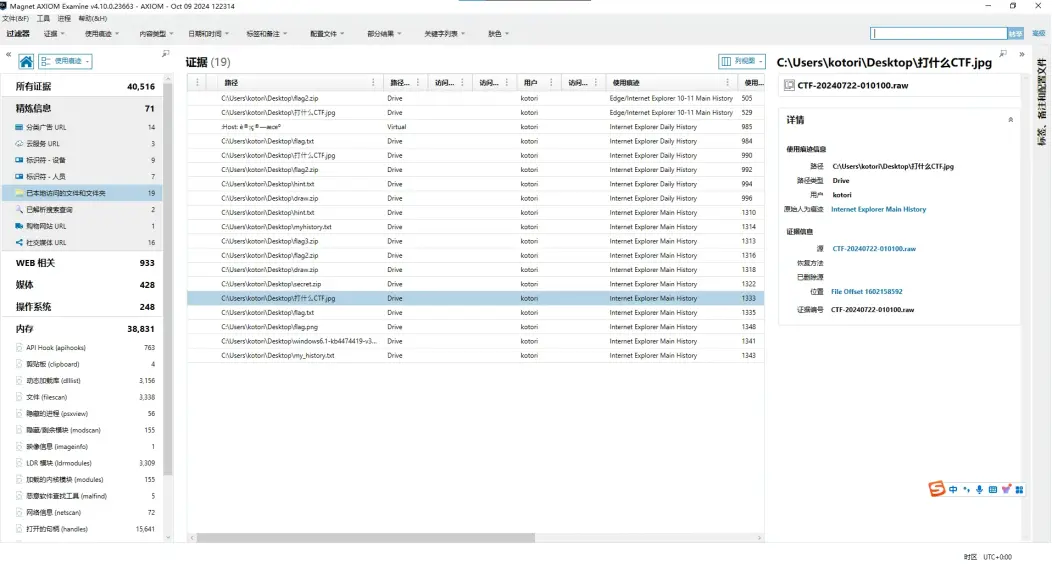The image size is (1052, 566).
Task: Click the file icon next to CTF-20240722-010100.raw header
Action: click(788, 86)
